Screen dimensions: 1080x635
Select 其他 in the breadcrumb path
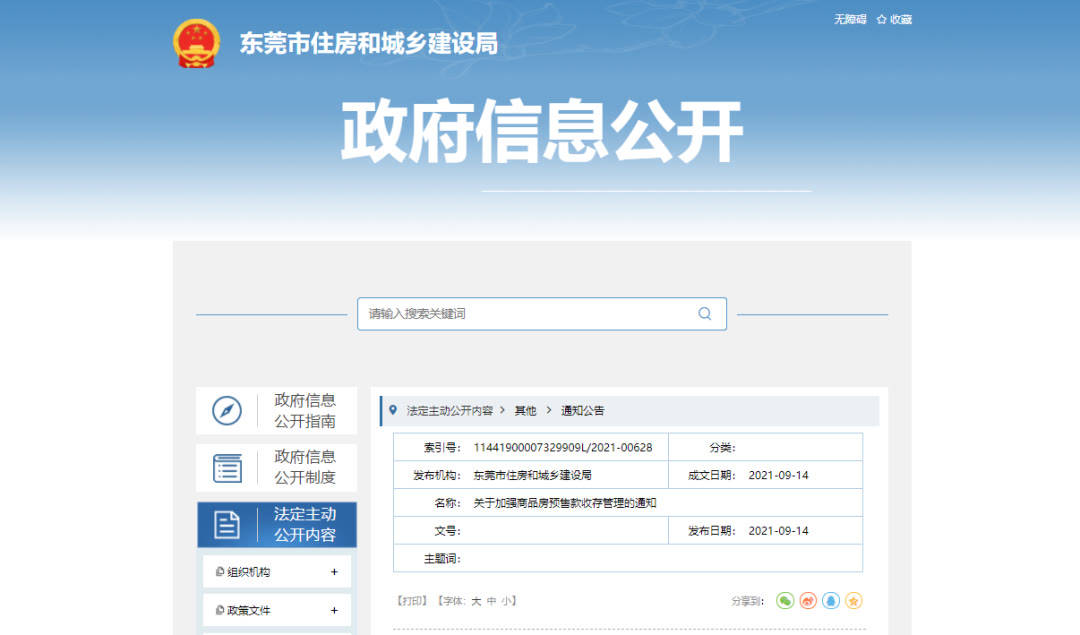525,411
